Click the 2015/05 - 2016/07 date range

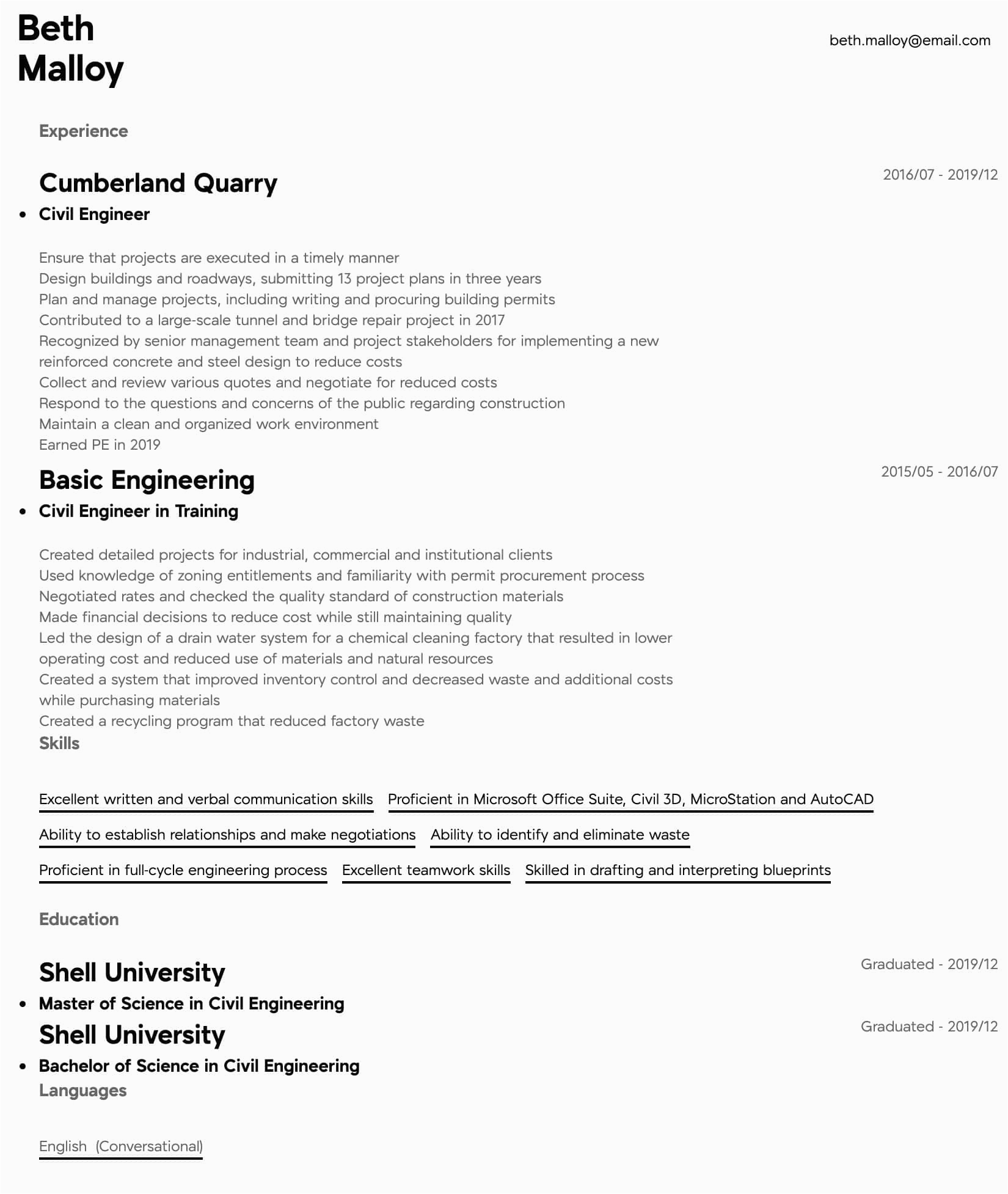939,471
